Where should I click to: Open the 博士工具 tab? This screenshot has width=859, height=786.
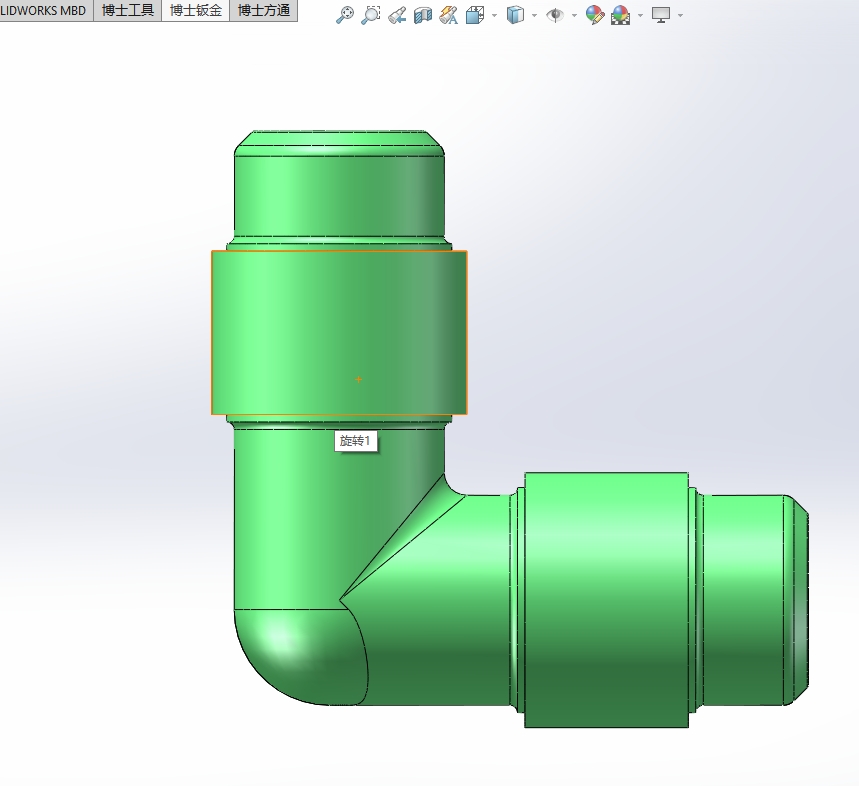coord(128,10)
